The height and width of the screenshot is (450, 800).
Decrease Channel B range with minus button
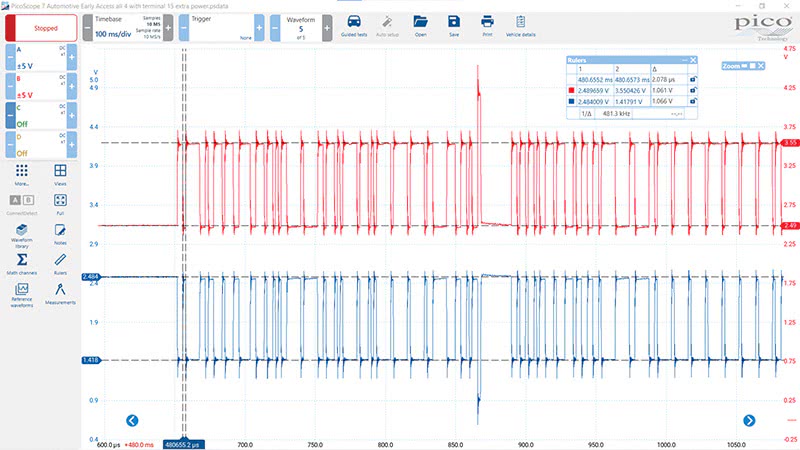tap(10, 86)
